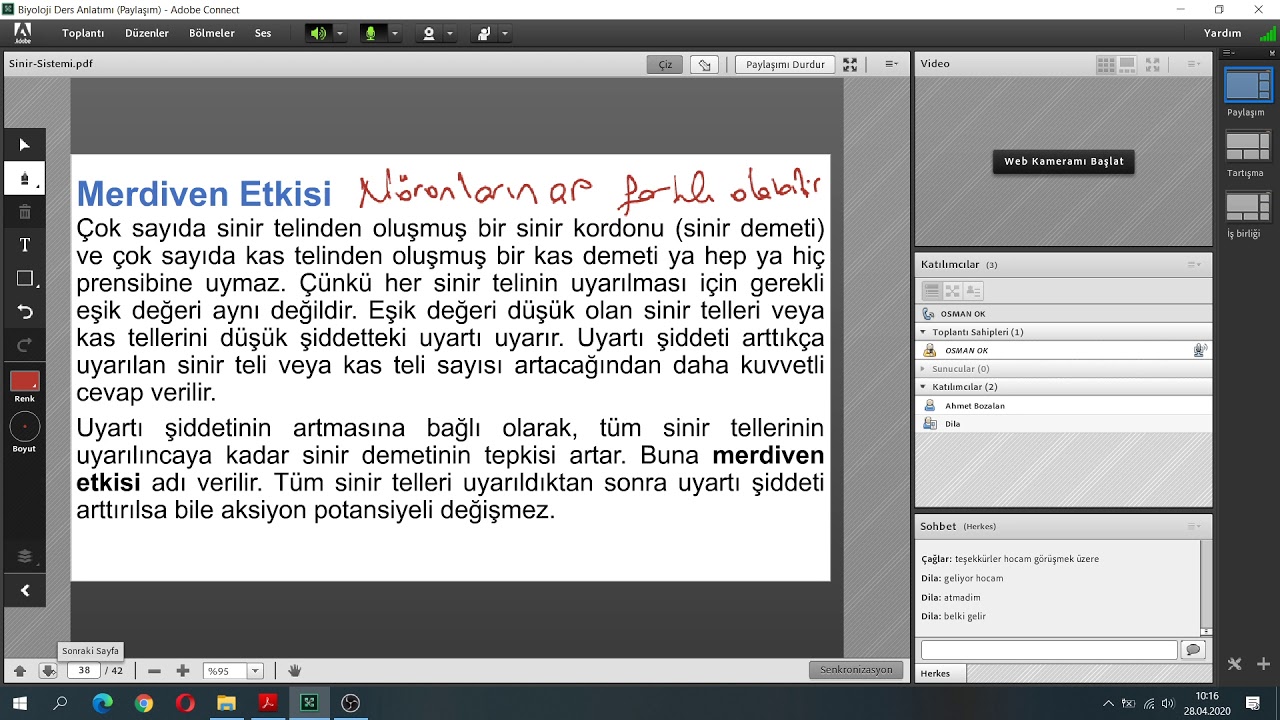Select the arrow pointer tool
This screenshot has width=1280, height=720.
tap(24, 145)
